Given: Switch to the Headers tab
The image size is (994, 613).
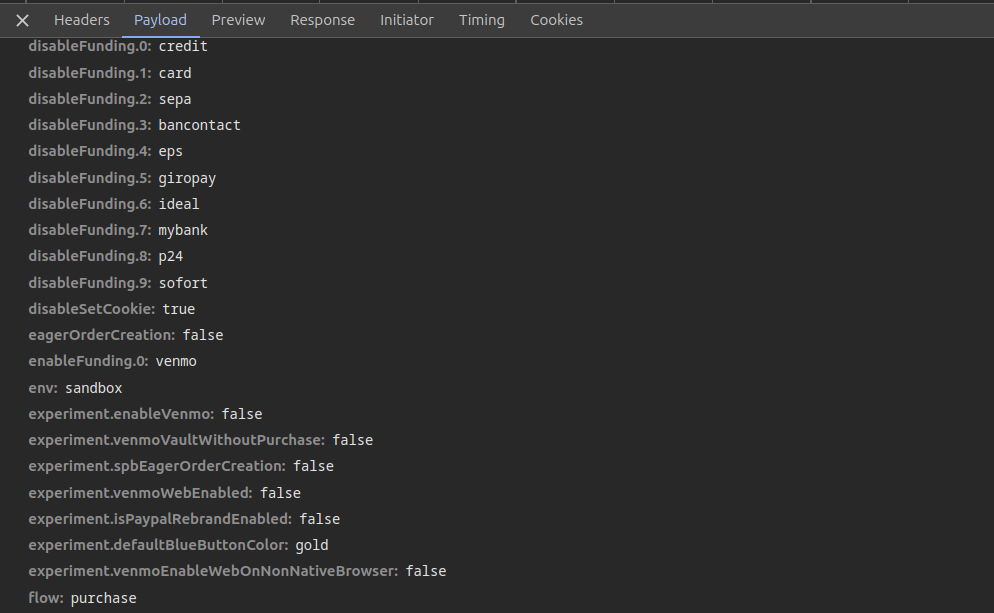Looking at the screenshot, I should point(81,19).
